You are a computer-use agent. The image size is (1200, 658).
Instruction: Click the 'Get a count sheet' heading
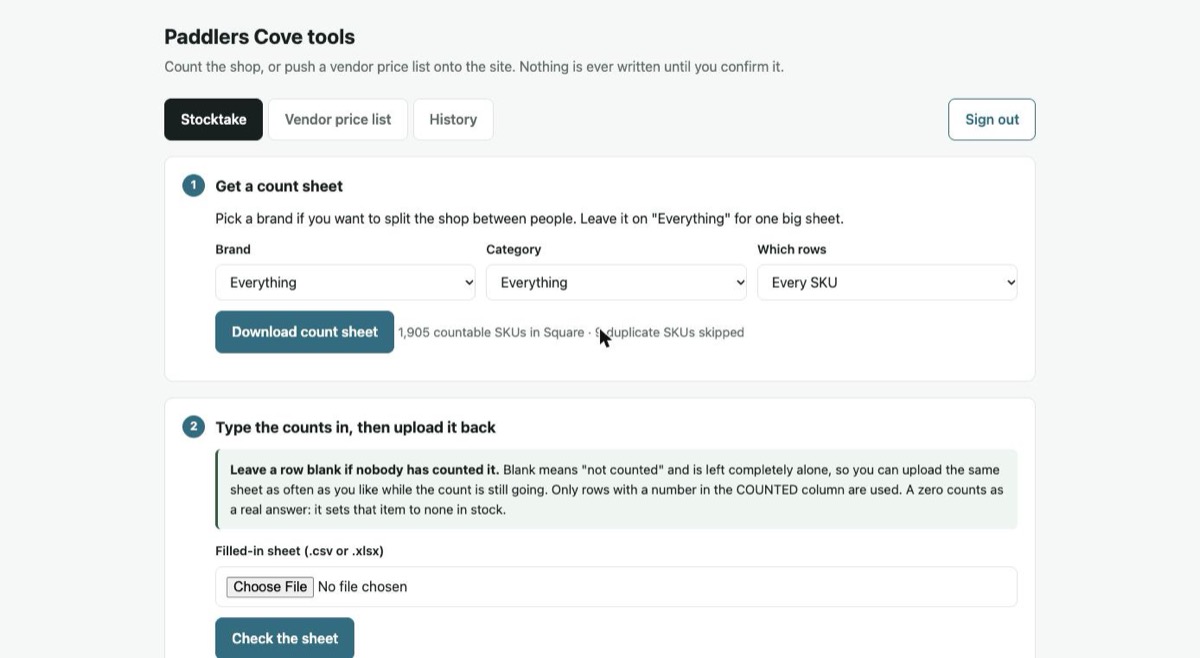279,186
